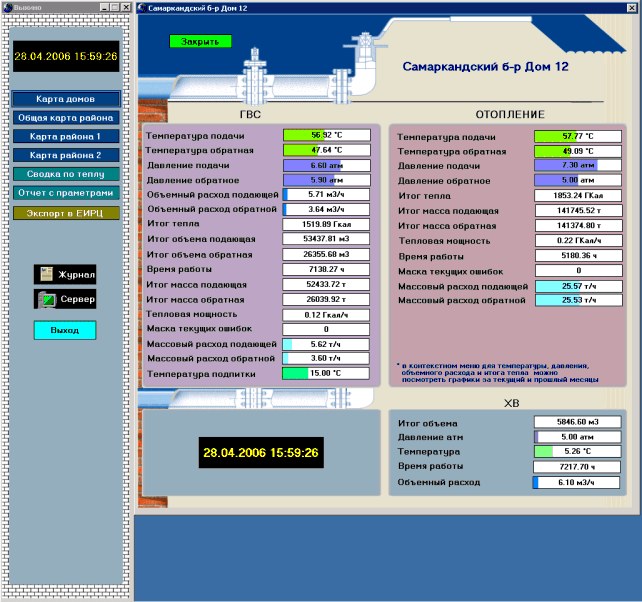Switch to Карта района 1
Screen dimensions: 642x602
point(65,136)
